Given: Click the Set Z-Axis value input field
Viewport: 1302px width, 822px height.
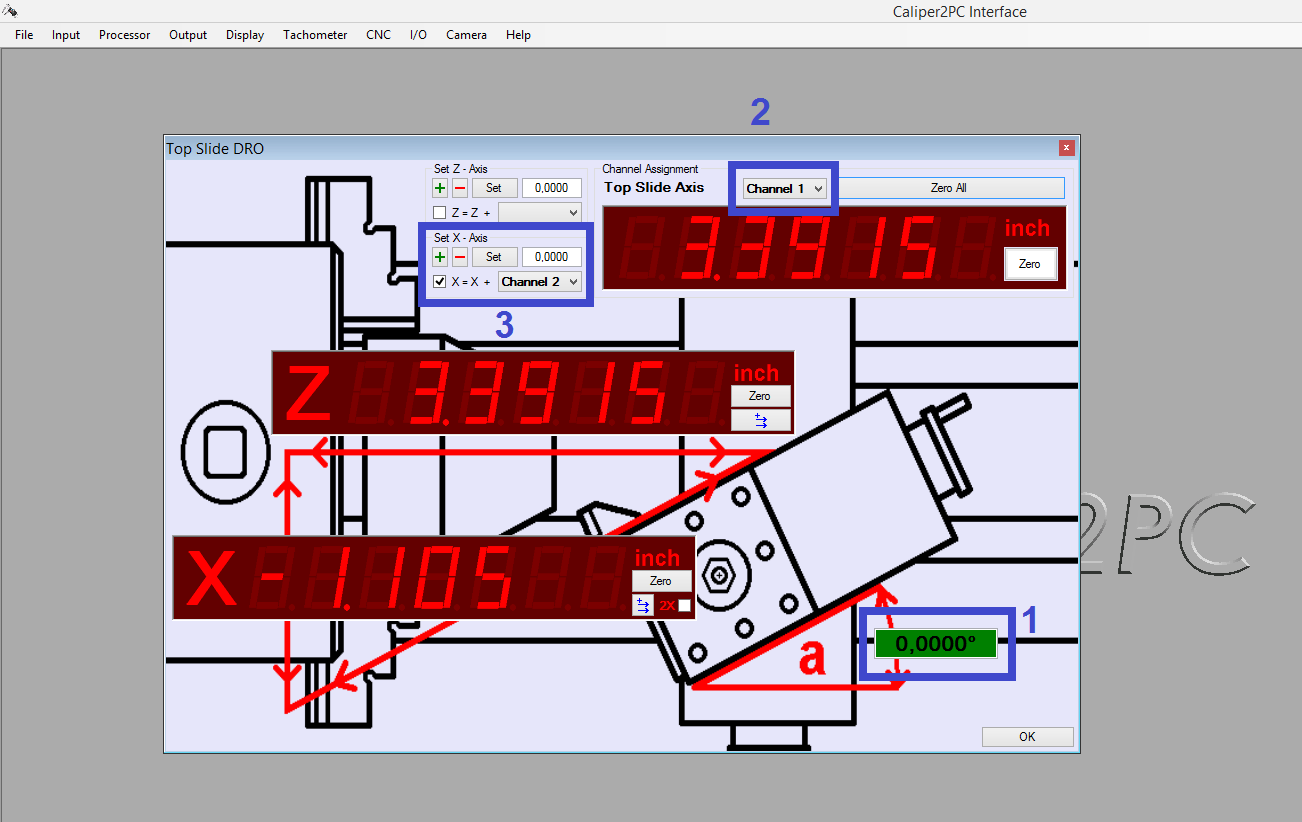Looking at the screenshot, I should 552,188.
